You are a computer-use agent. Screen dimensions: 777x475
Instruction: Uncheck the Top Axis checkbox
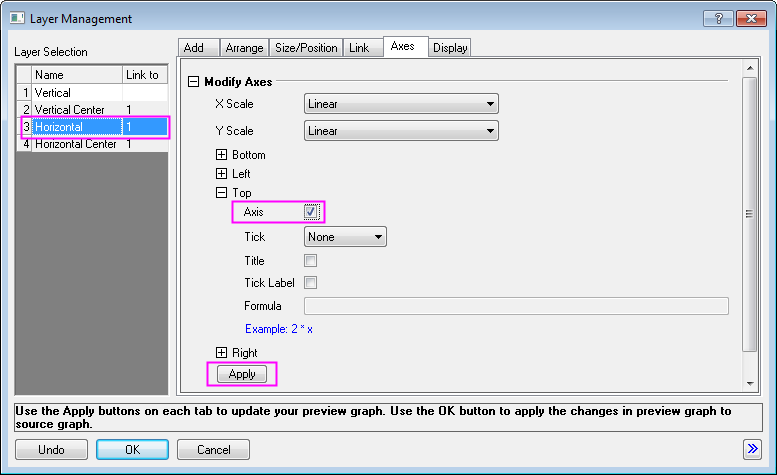click(x=311, y=212)
